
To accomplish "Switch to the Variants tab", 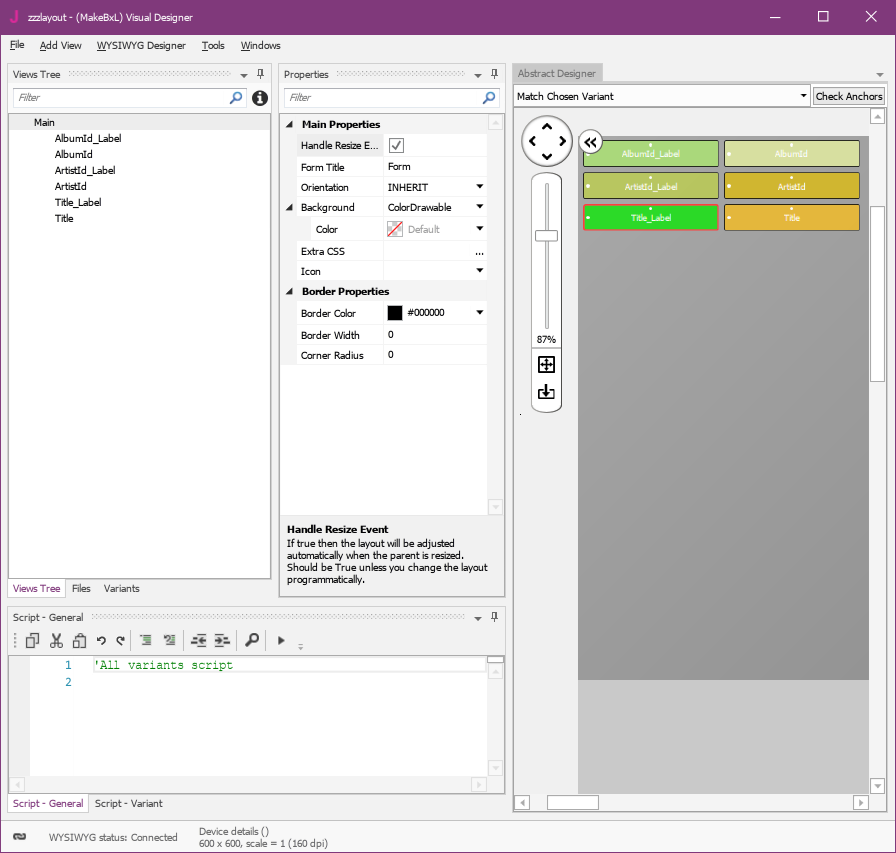I will tap(121, 588).
